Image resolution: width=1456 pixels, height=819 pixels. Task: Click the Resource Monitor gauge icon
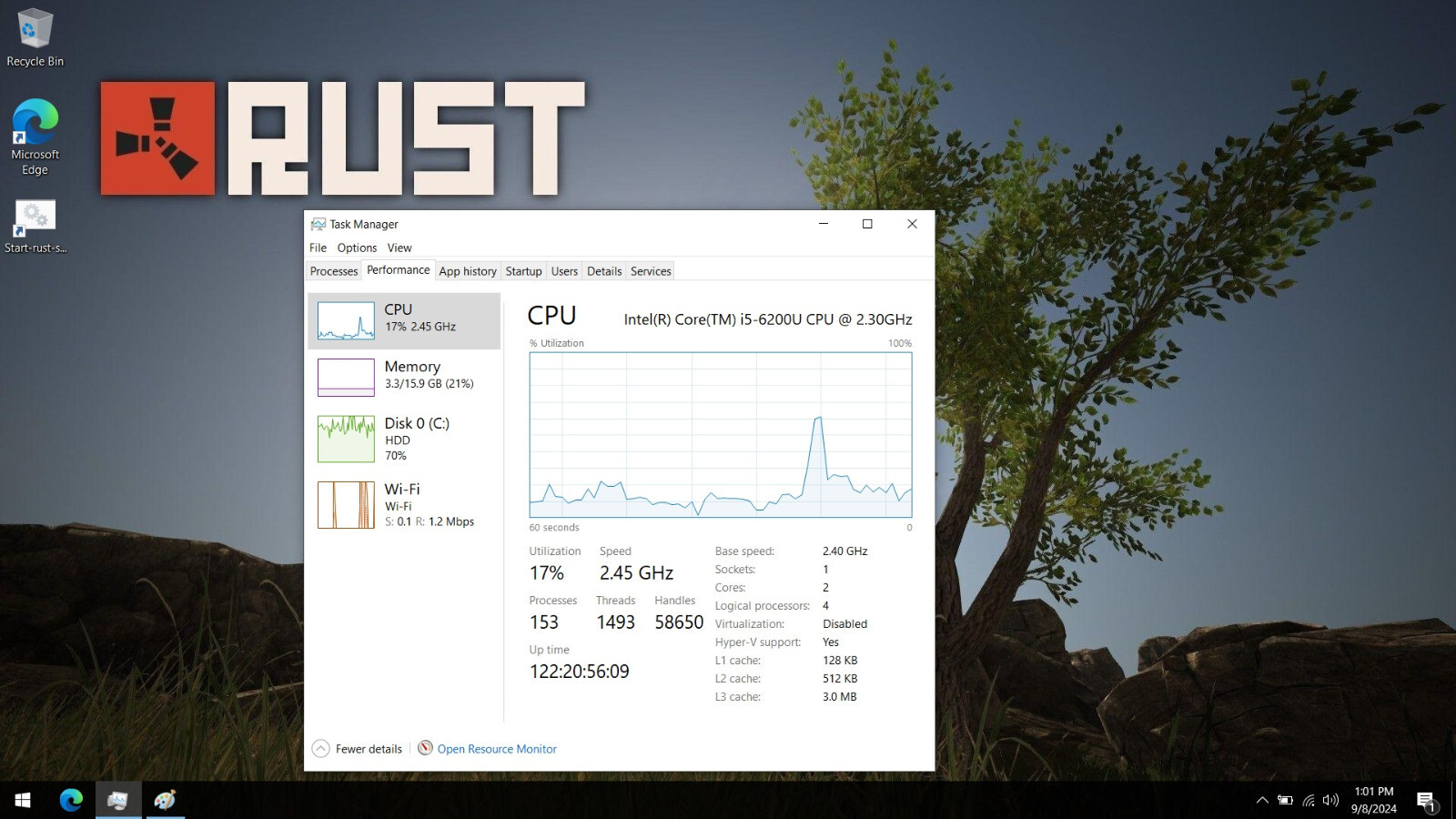click(x=425, y=748)
